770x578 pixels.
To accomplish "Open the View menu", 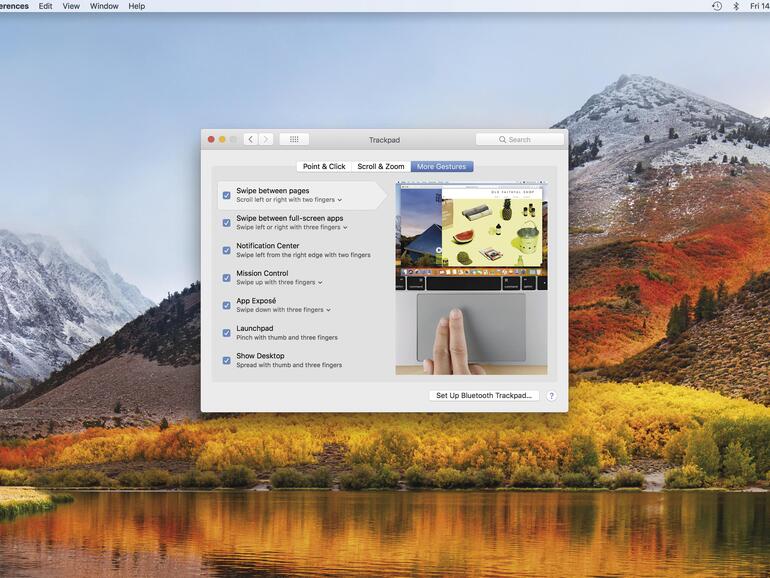I will tap(71, 6).
